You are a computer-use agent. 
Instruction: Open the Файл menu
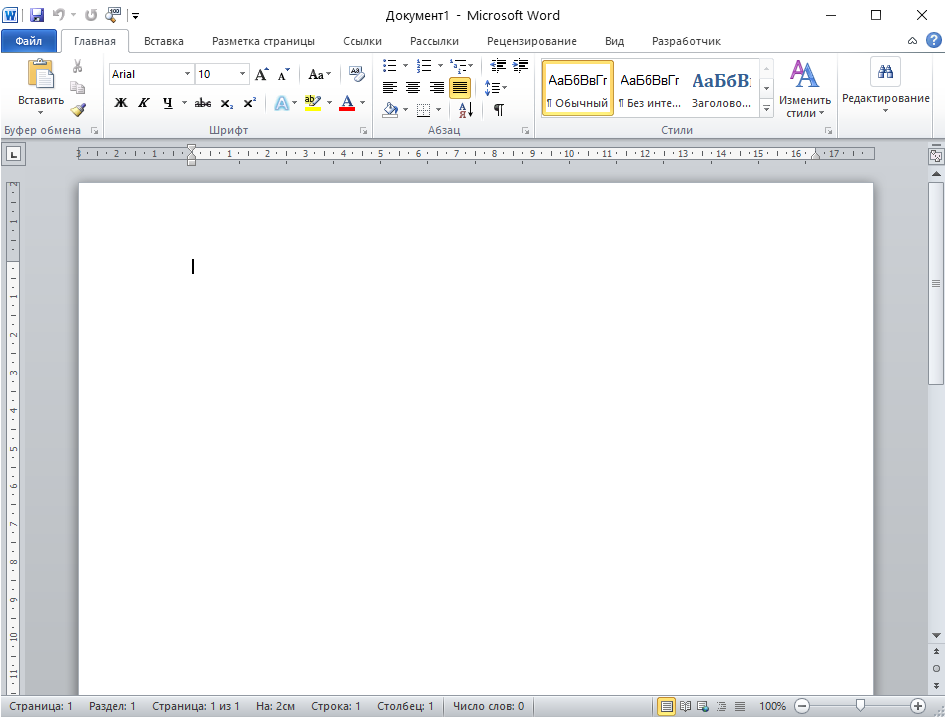(x=29, y=41)
